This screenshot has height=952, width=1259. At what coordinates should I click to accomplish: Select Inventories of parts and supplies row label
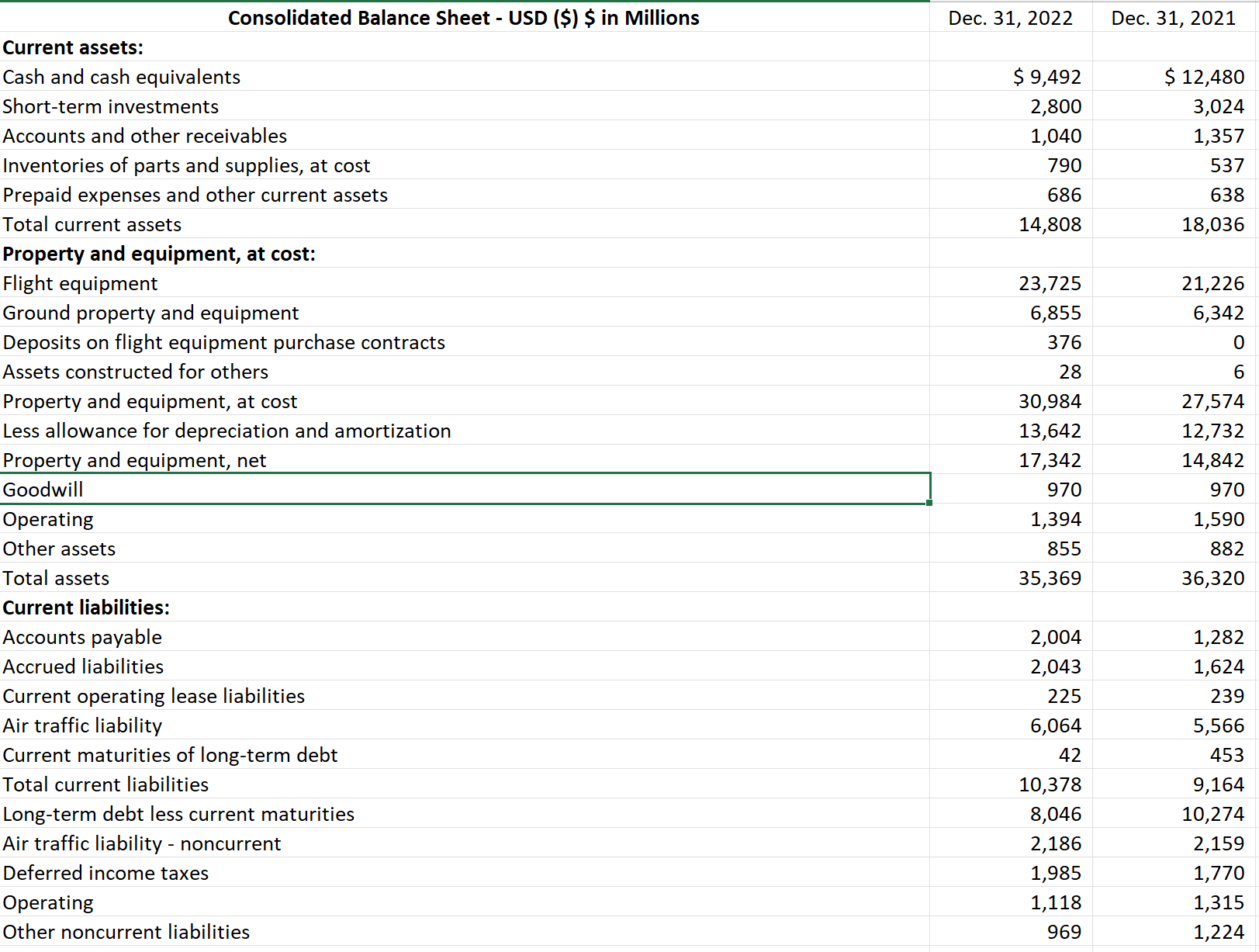187,165
